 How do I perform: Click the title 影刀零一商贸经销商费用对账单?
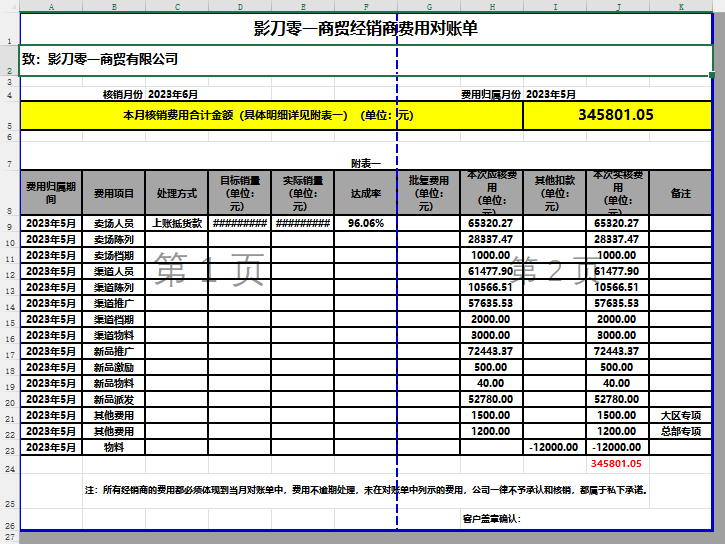pyautogui.click(x=366, y=29)
